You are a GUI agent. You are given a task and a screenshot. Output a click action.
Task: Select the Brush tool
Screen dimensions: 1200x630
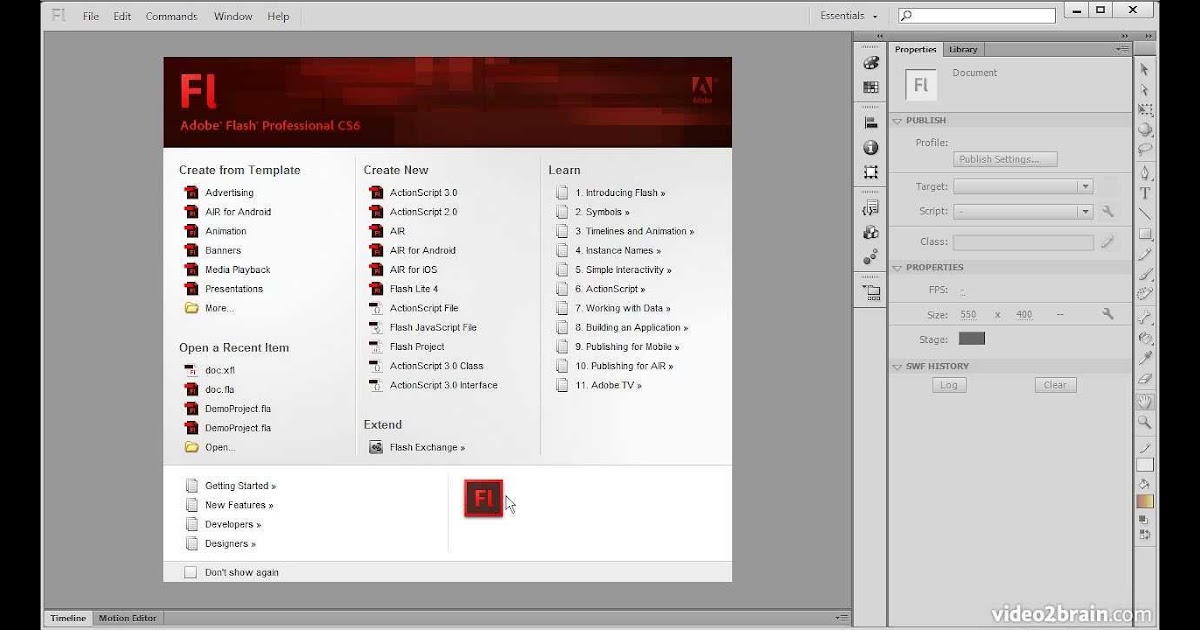click(x=1145, y=274)
